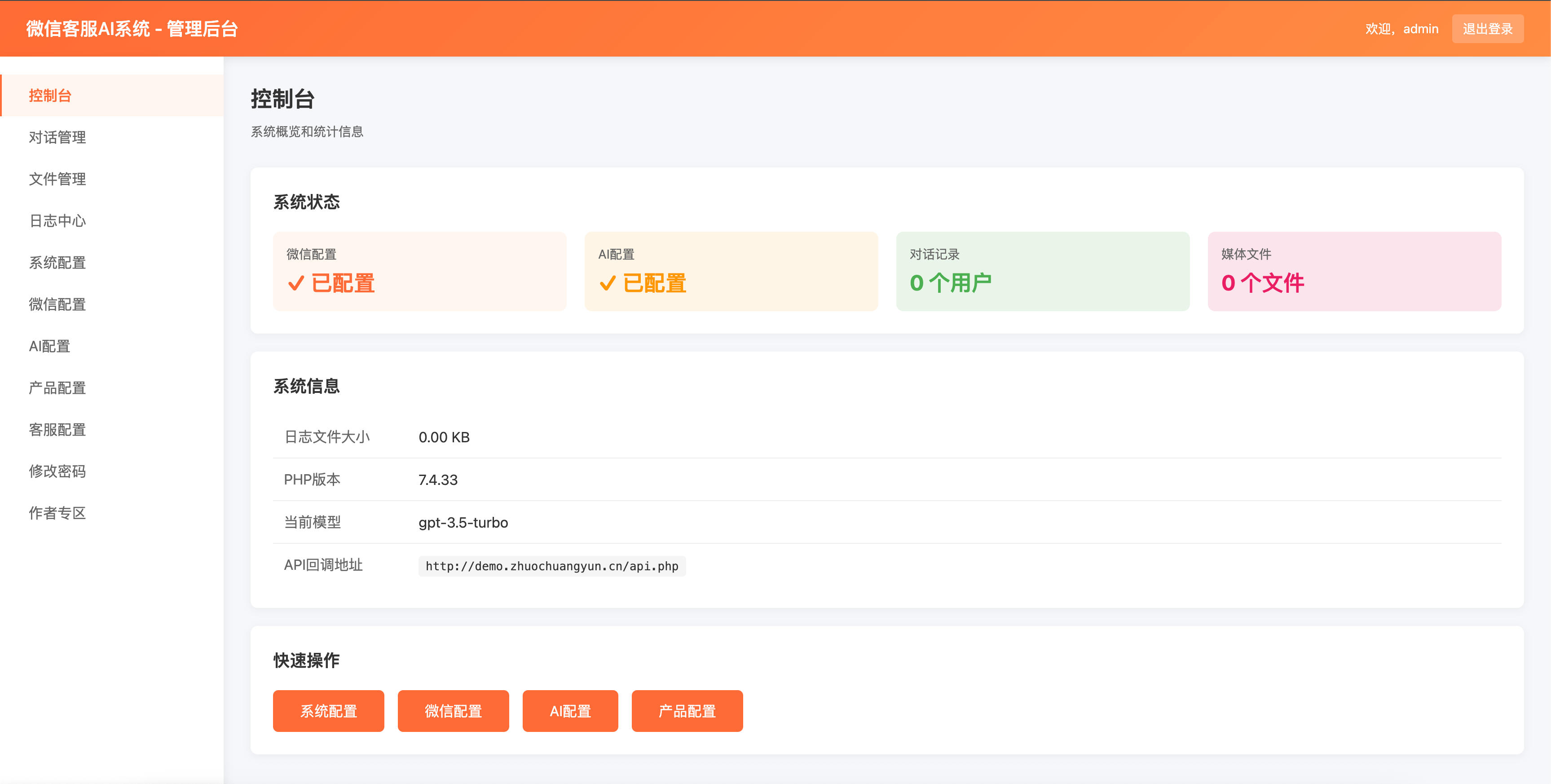Image resolution: width=1551 pixels, height=784 pixels.
Task: Click the 快速操作 section heading
Action: 306,661
